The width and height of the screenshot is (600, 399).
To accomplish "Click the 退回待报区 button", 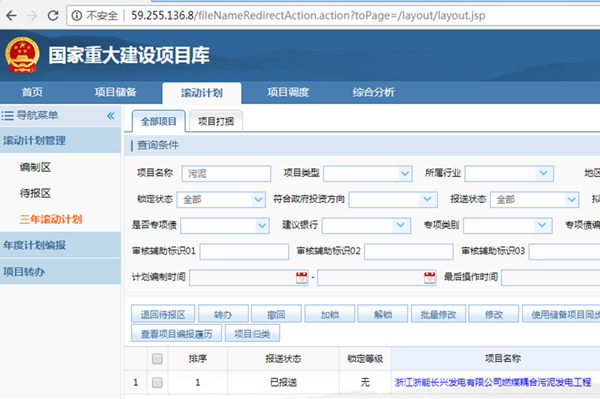I will [163, 314].
